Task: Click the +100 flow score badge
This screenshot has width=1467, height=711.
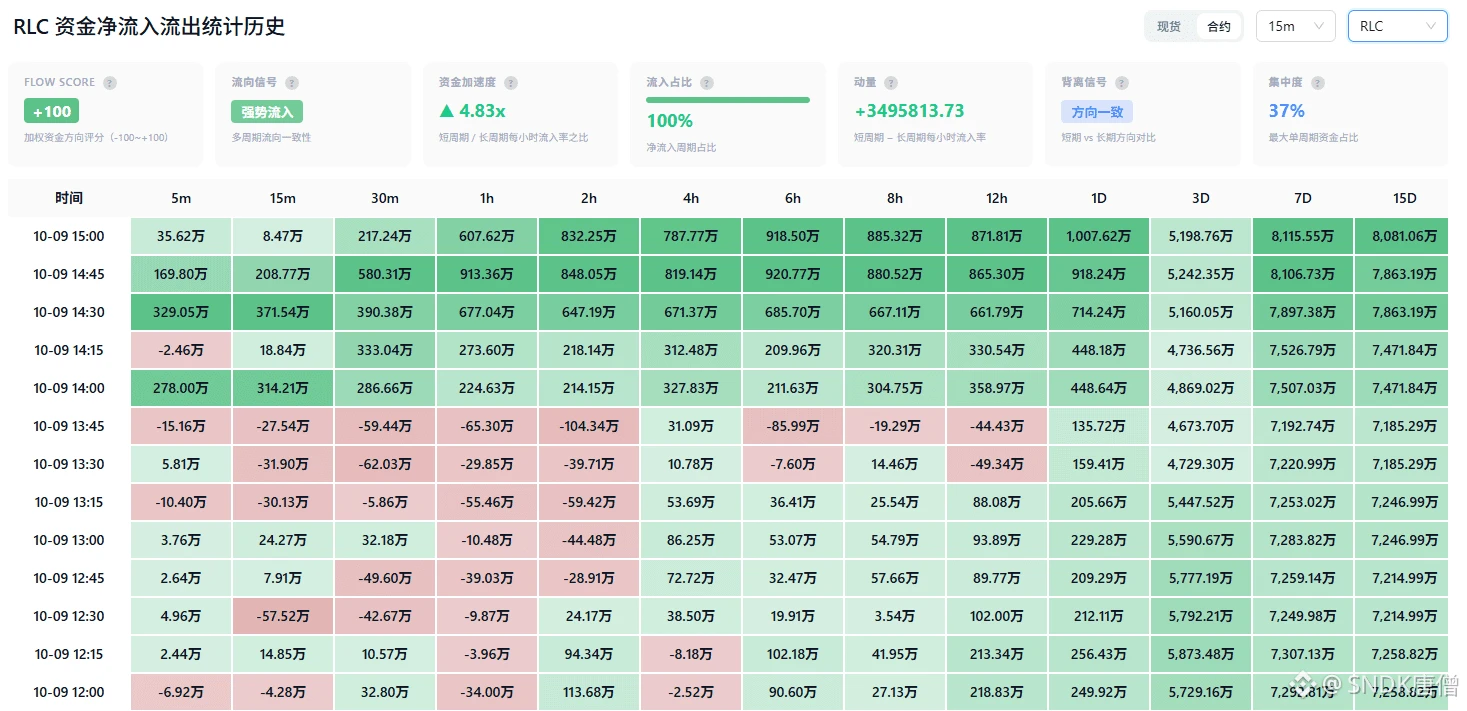Action: click(x=52, y=110)
